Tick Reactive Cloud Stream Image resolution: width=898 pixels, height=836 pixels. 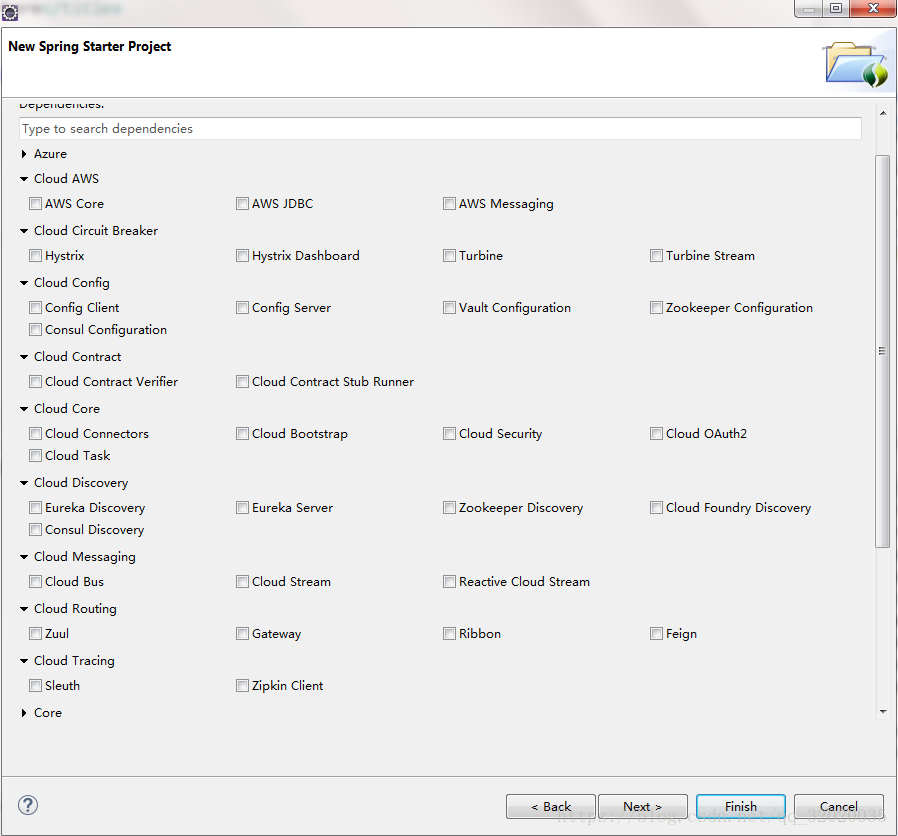click(x=449, y=581)
